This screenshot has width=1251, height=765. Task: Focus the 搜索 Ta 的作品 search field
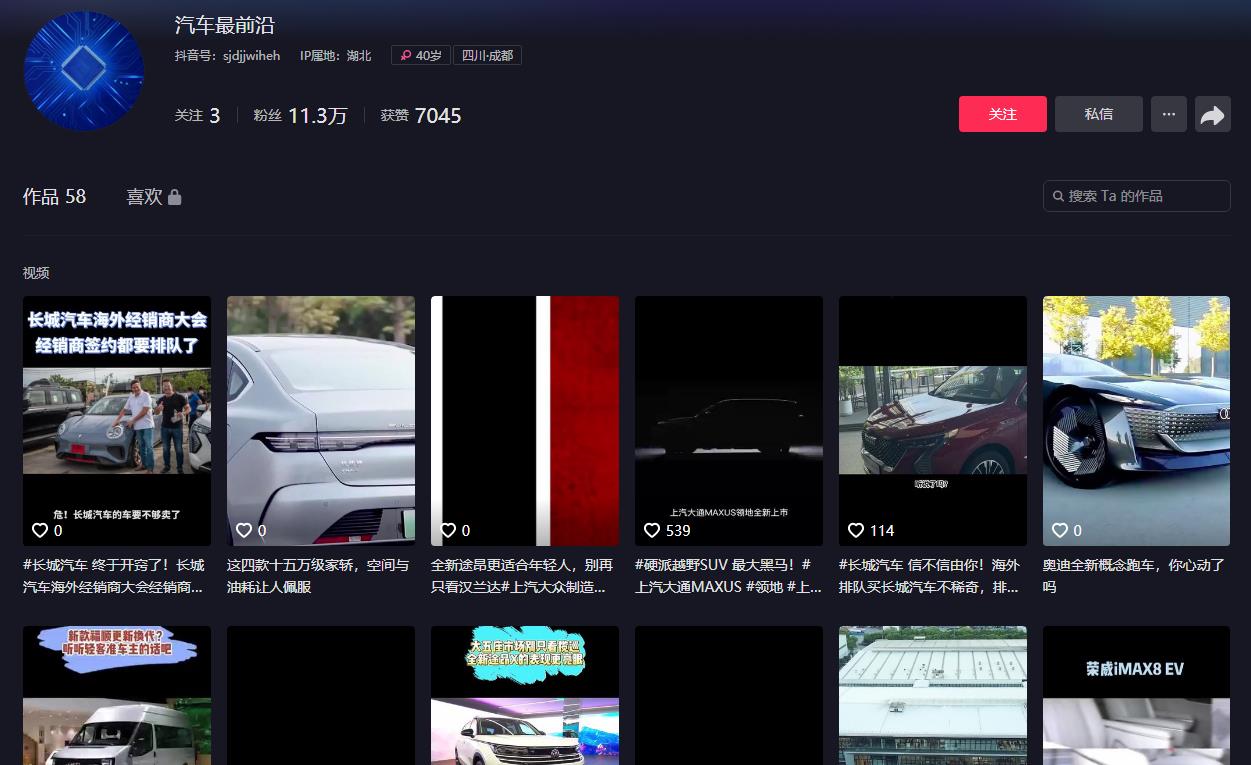pyautogui.click(x=1136, y=196)
